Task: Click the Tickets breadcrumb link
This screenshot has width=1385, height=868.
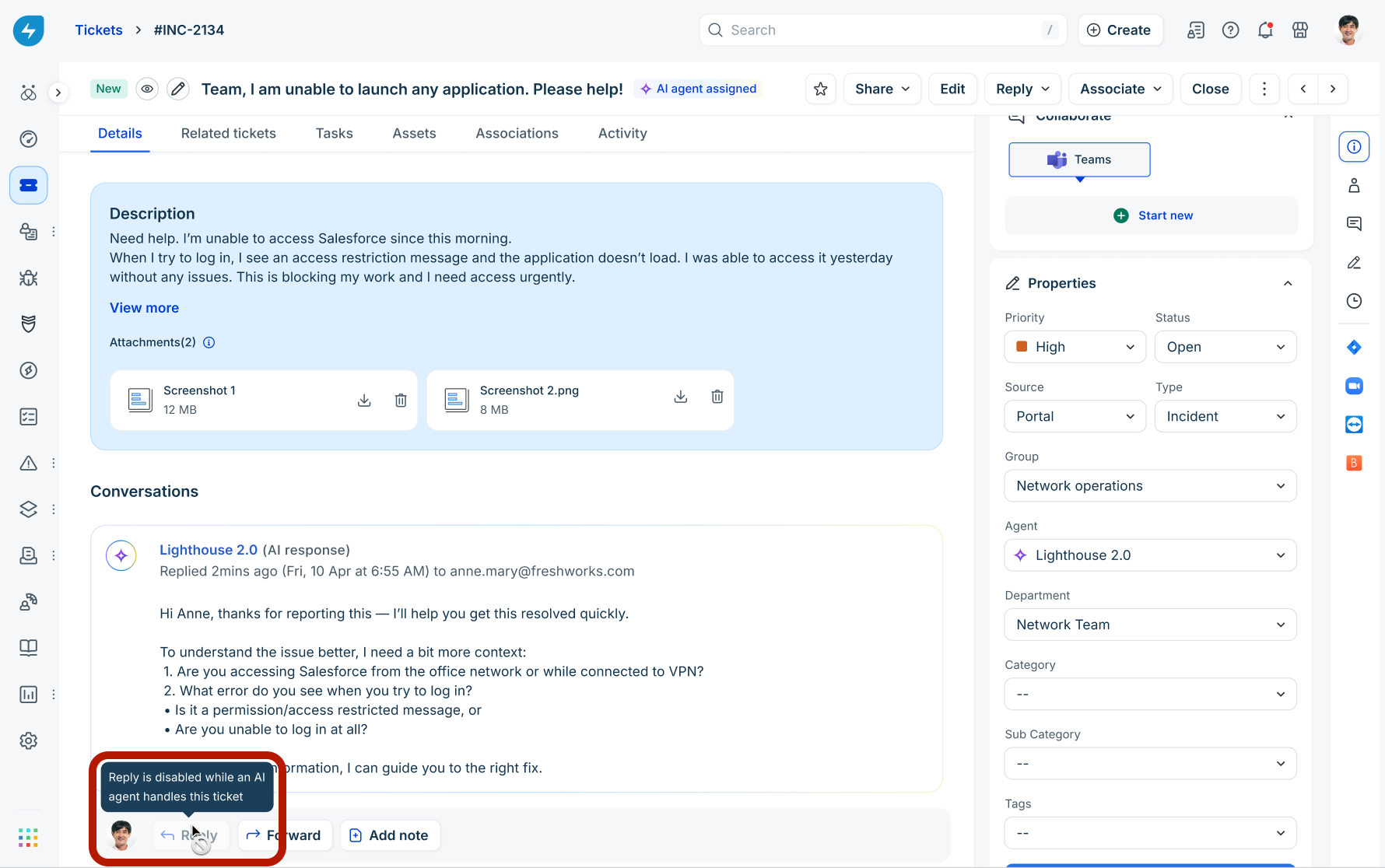Action: (99, 30)
